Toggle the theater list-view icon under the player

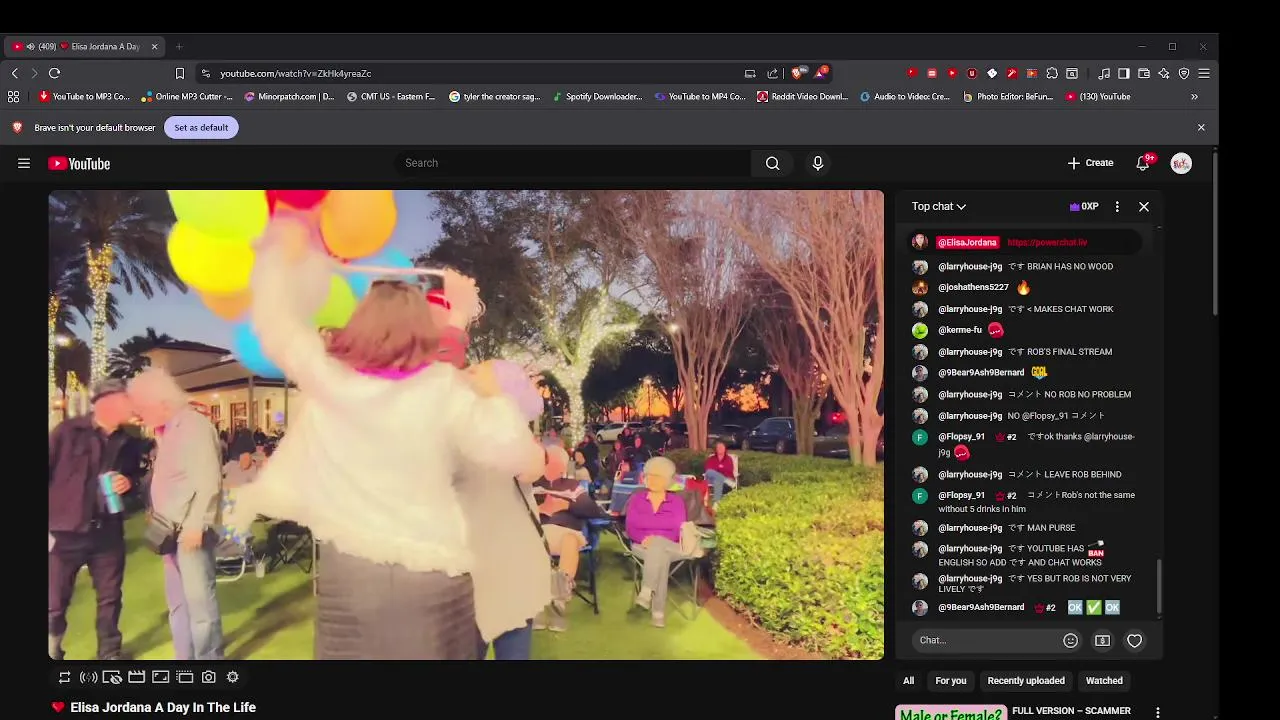[185, 677]
